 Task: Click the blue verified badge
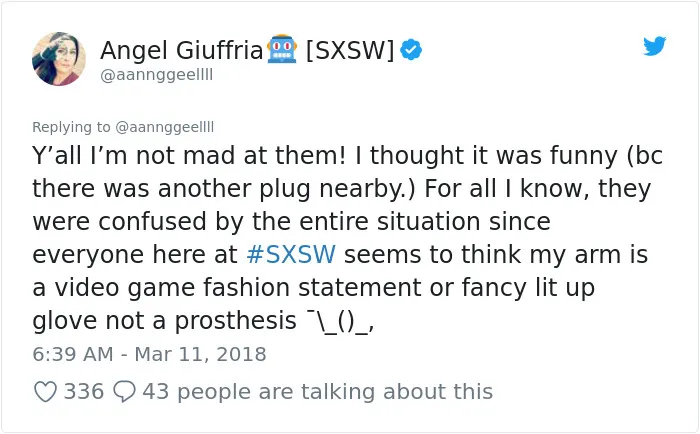pos(411,50)
